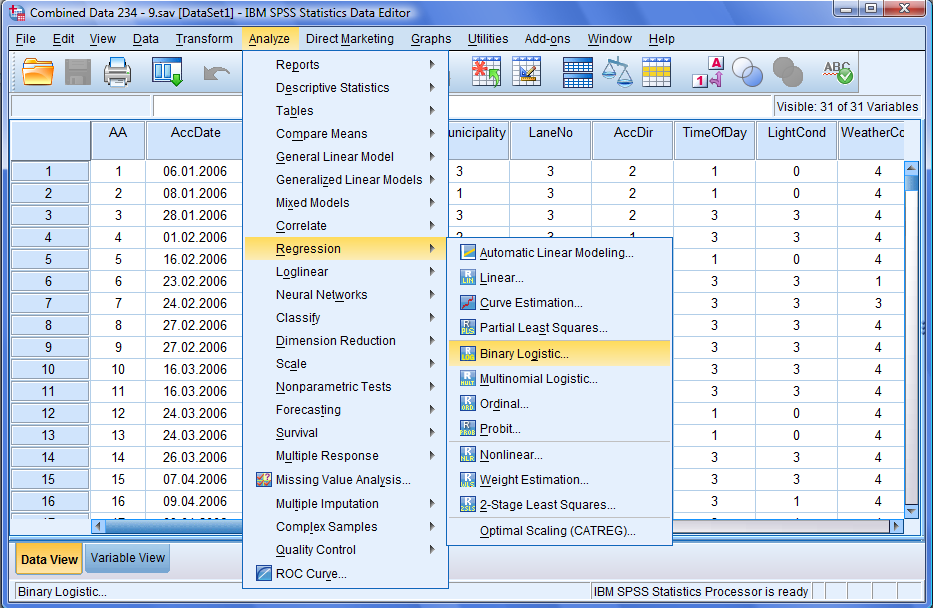Select the cell containing 23.02.2006
This screenshot has height=608, width=933.
(x=195, y=281)
